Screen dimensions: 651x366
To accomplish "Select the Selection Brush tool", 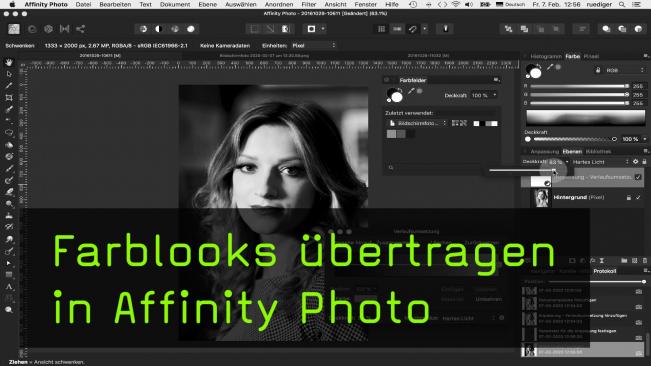I will (9, 110).
